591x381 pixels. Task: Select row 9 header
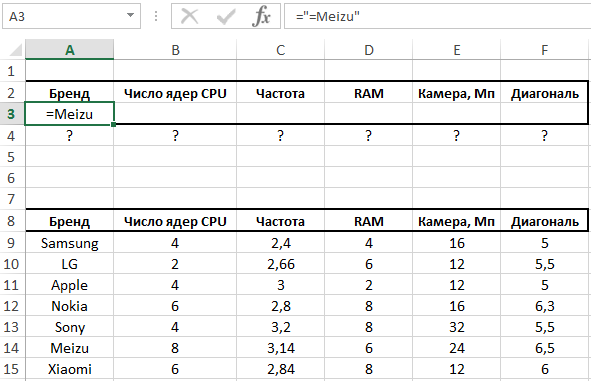click(11, 243)
